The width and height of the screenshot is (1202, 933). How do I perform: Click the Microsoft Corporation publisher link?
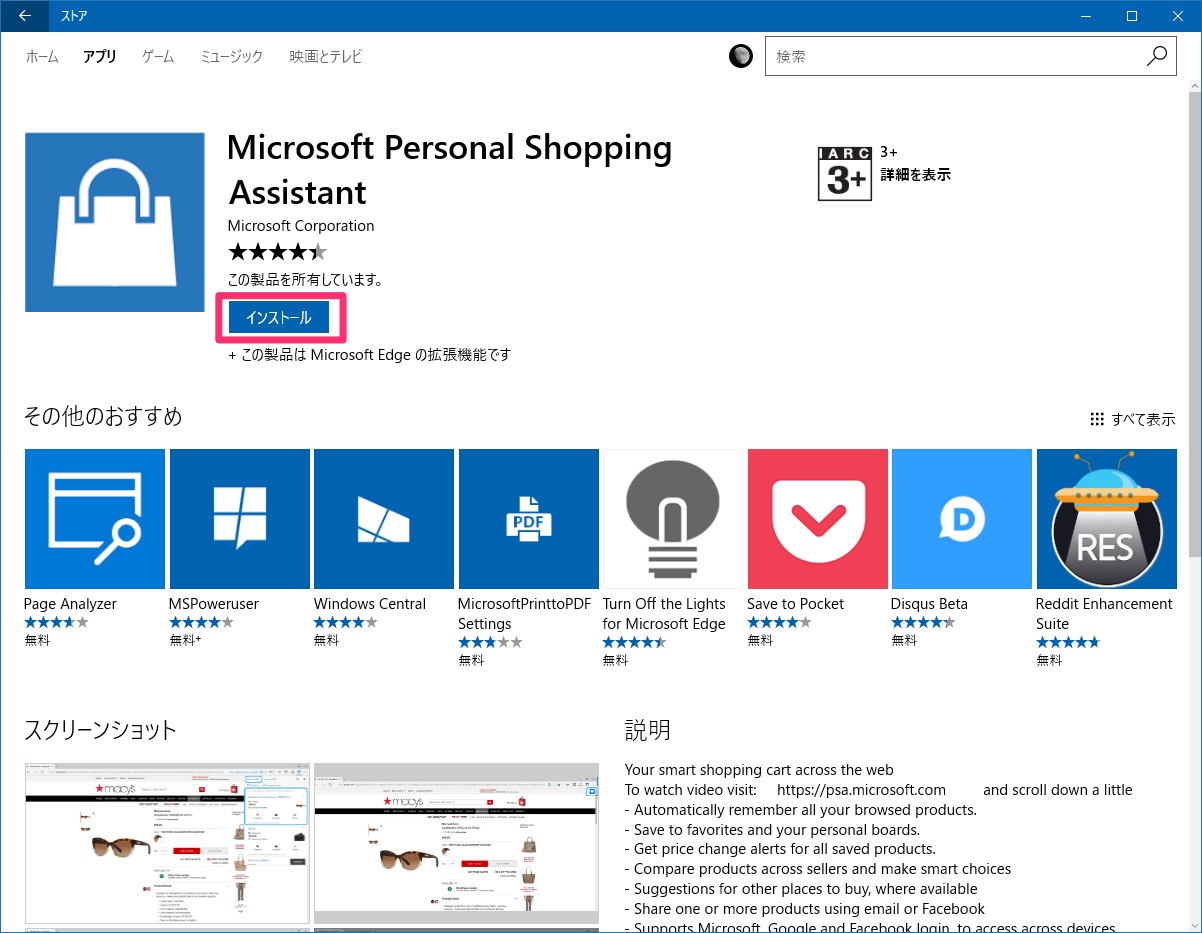coord(301,226)
